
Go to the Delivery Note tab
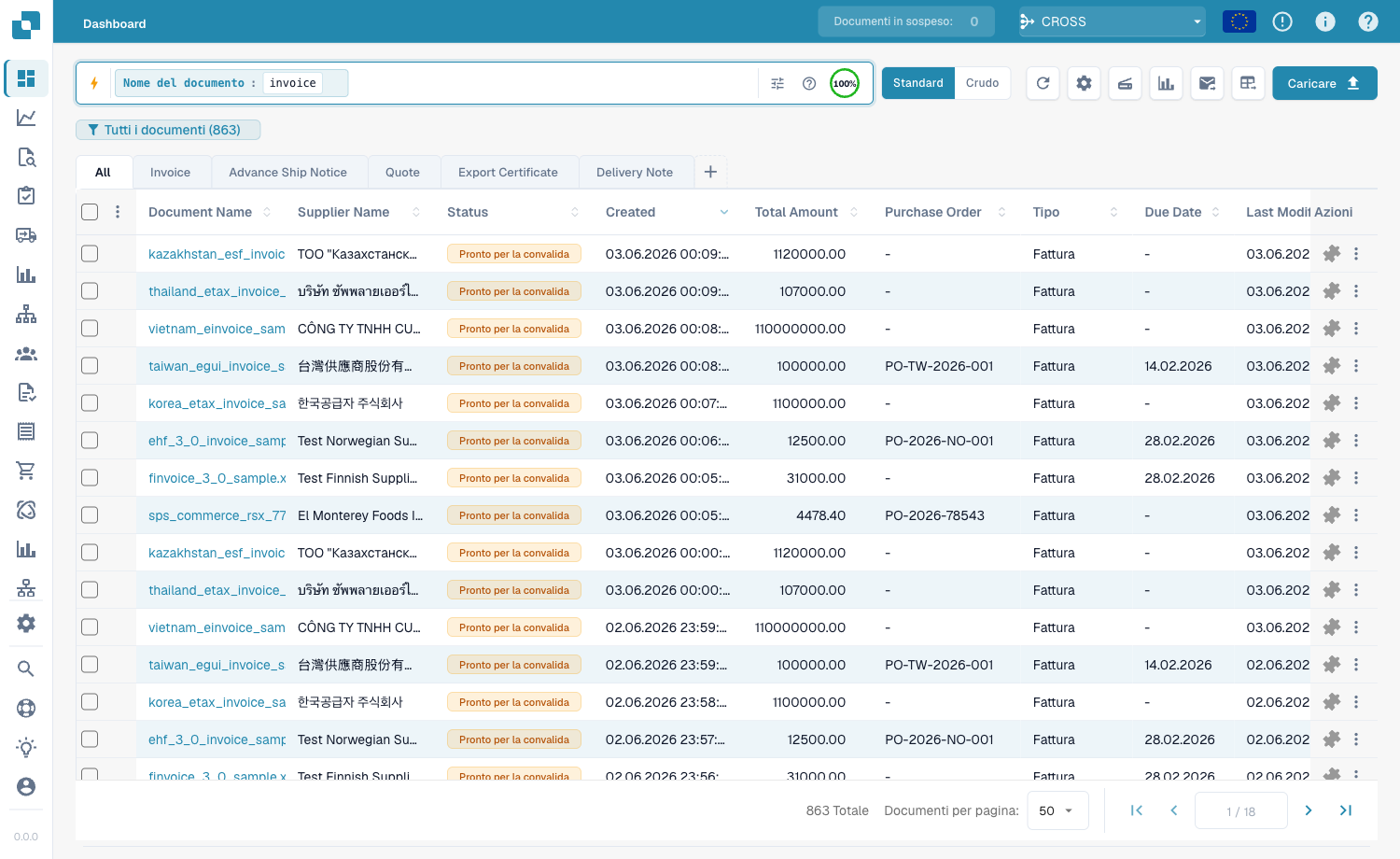click(635, 173)
